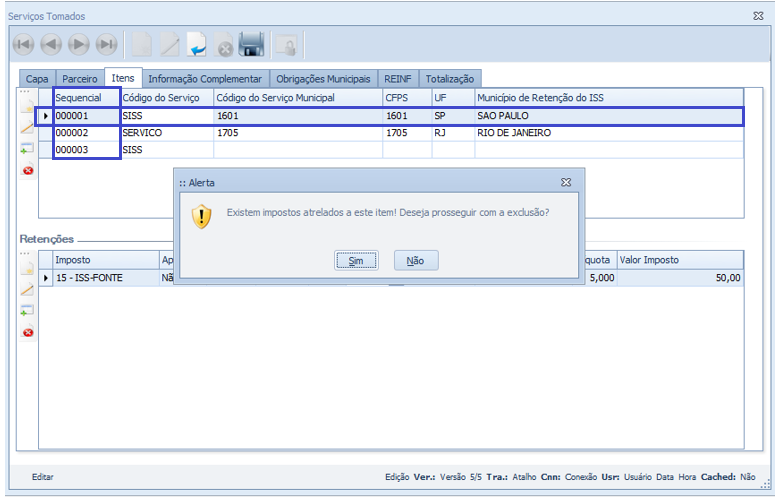Viewport: 777px width, 499px height.
Task: Click the municipal service code 1705 cell
Action: tap(298, 133)
